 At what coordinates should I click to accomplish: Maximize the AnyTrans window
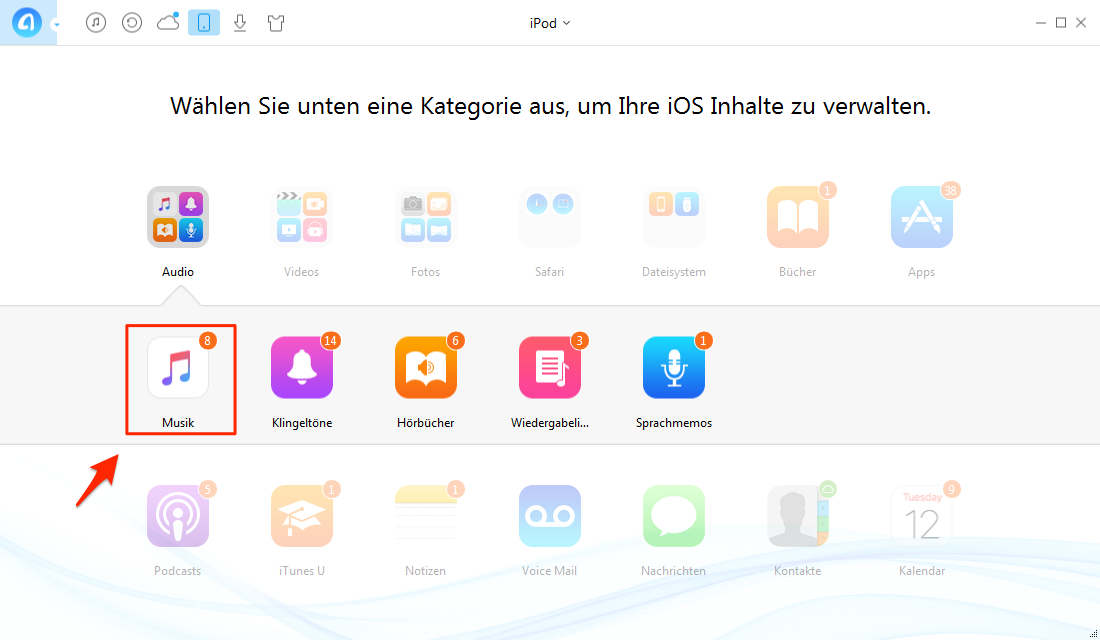[x=1061, y=23]
